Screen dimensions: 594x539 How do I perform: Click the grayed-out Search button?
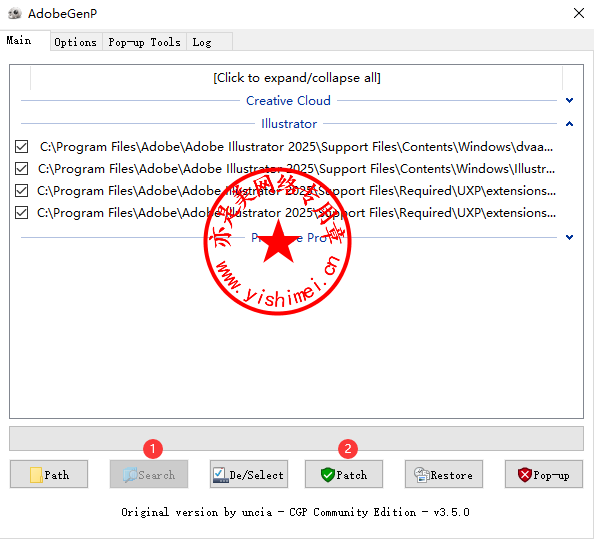[x=149, y=474]
